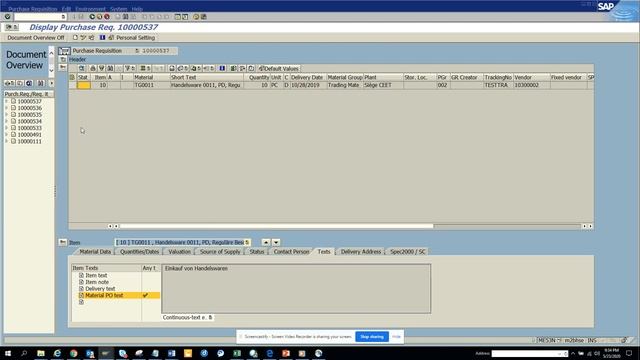The width and height of the screenshot is (640, 360).
Task: Click select-all corner cell of the item grid
Action: [72, 77]
